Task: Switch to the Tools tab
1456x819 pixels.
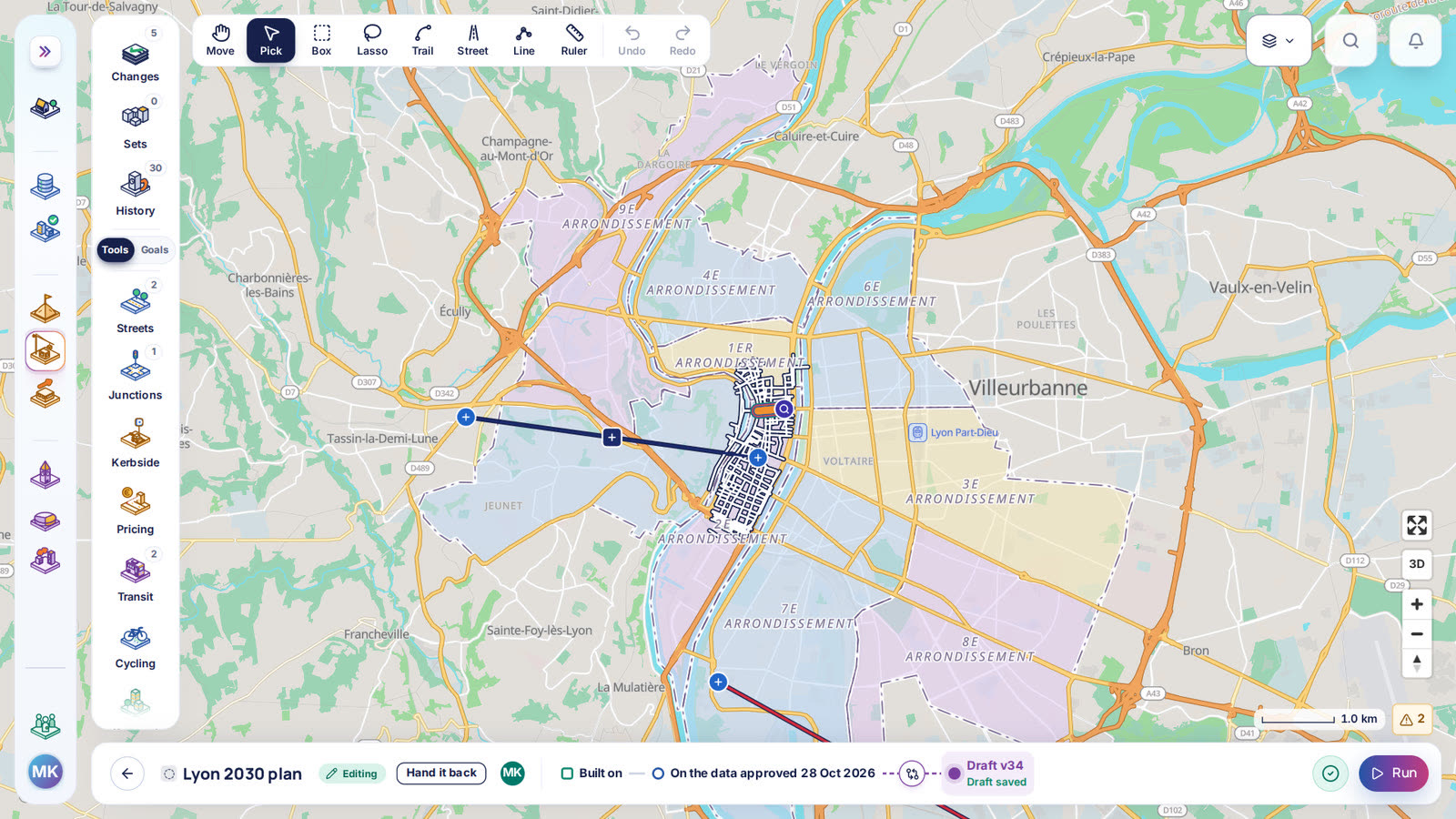Action: (116, 250)
